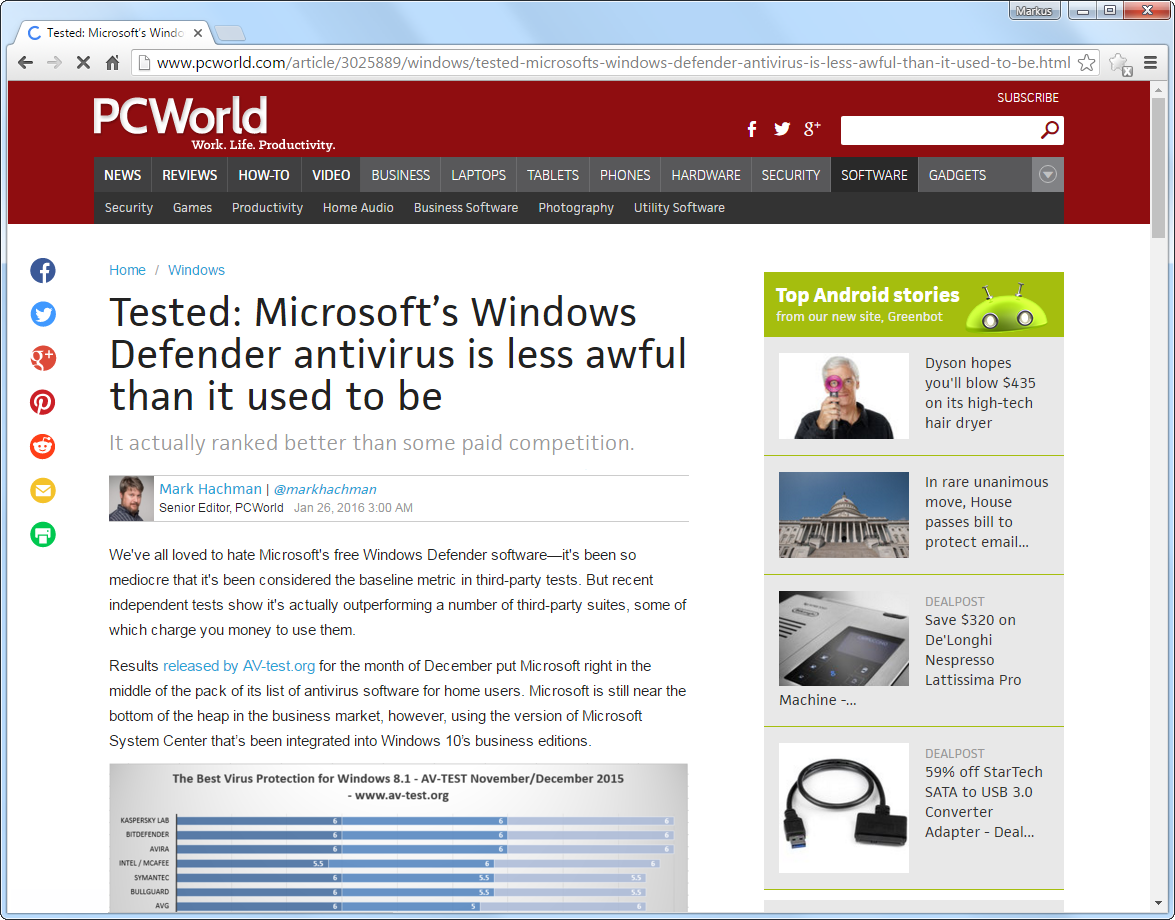Select Utility Software submenu item
The image size is (1175, 920).
679,208
